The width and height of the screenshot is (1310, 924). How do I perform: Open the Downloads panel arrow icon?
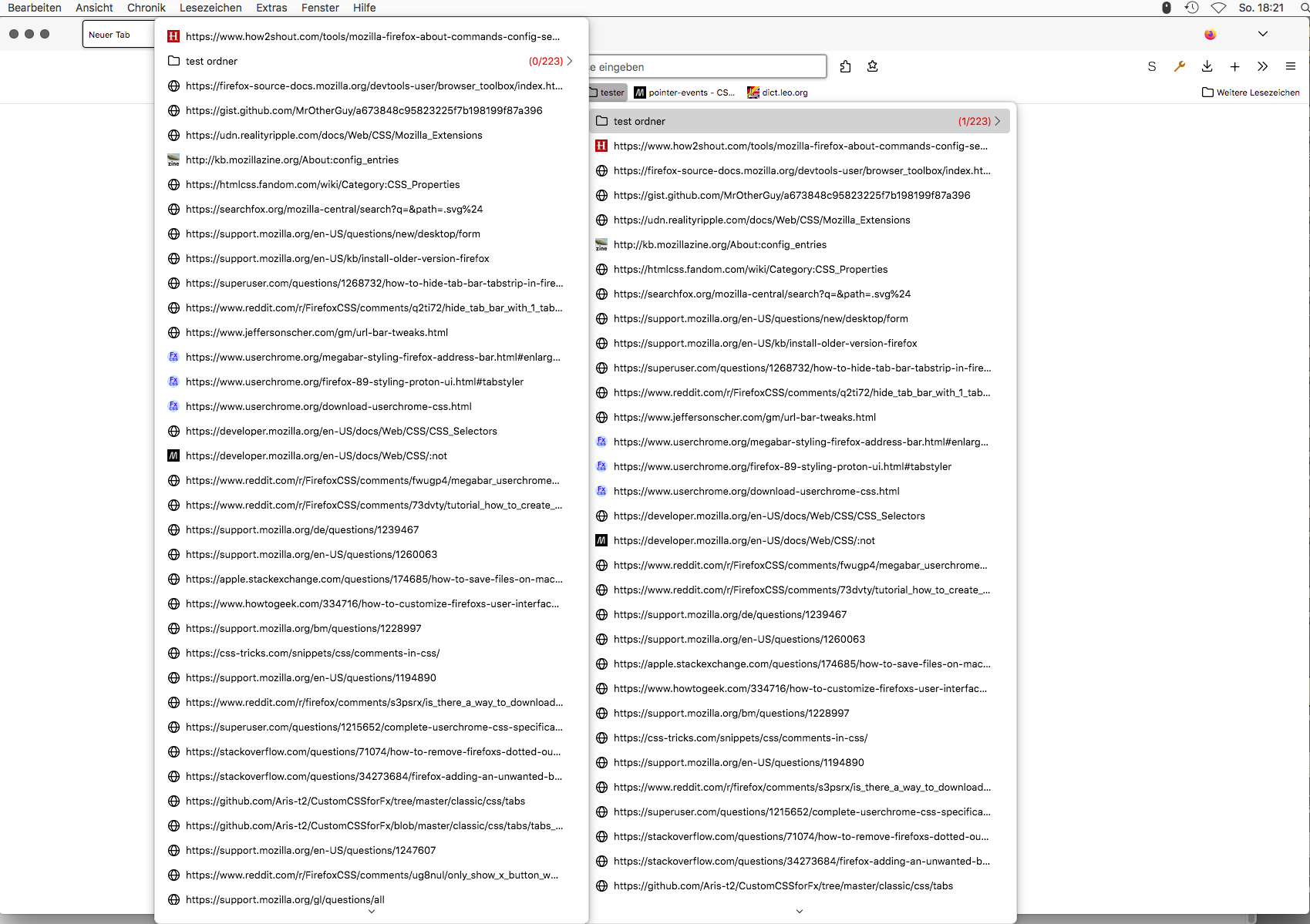(1207, 66)
